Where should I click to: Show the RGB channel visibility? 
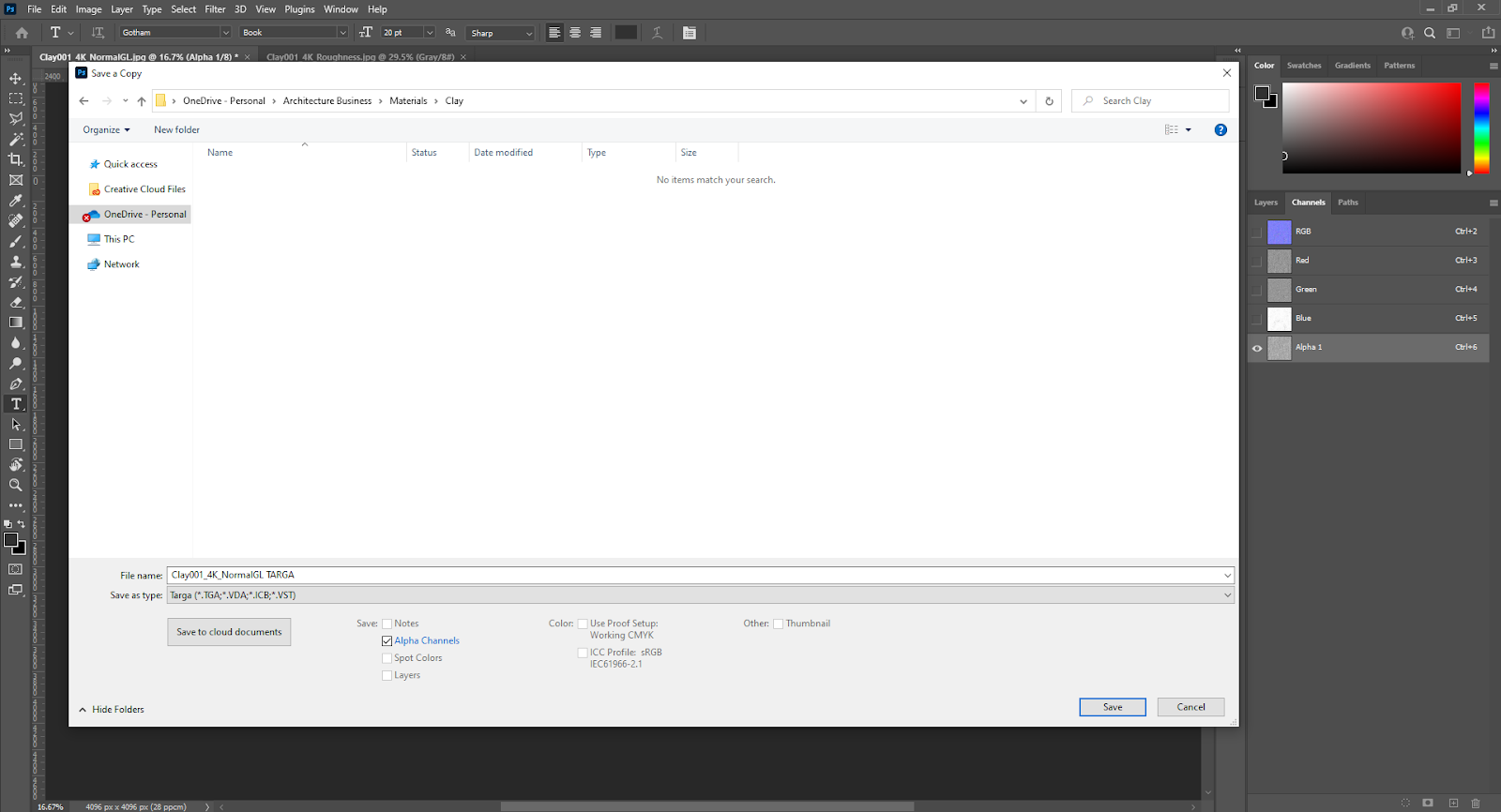pos(1257,232)
